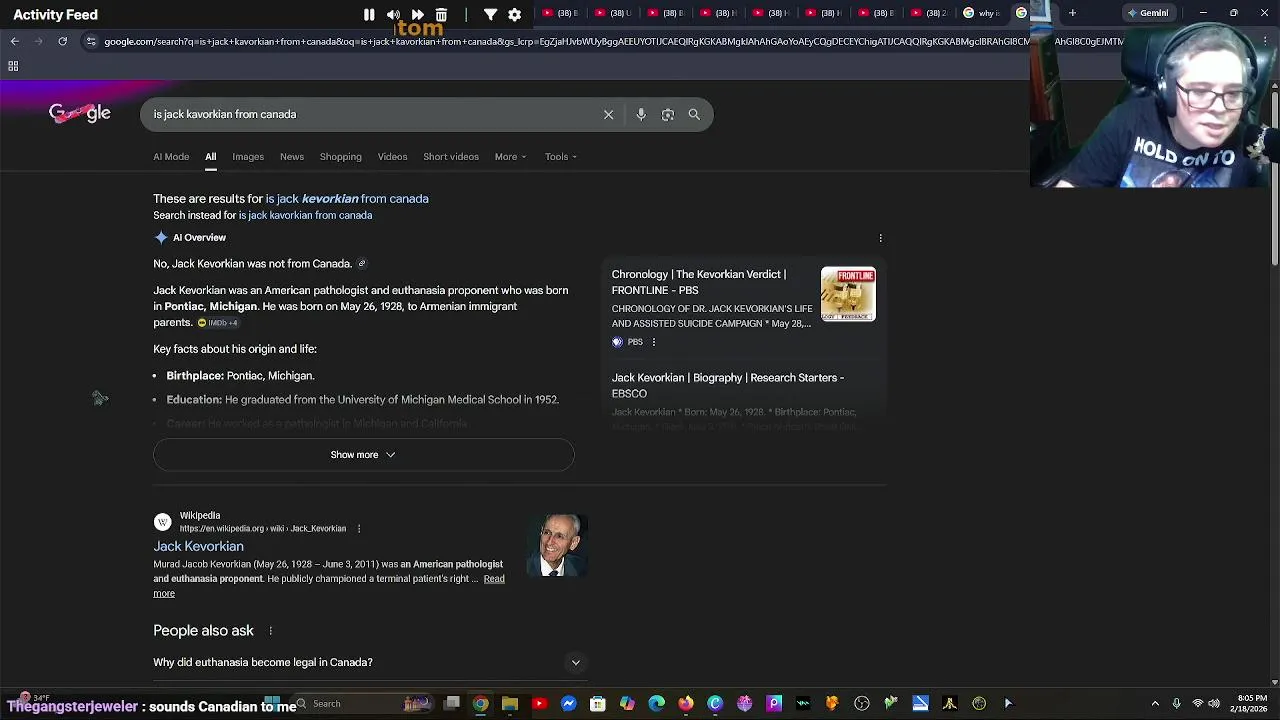
Task: Open Messenger from the taskbar
Action: [568, 704]
